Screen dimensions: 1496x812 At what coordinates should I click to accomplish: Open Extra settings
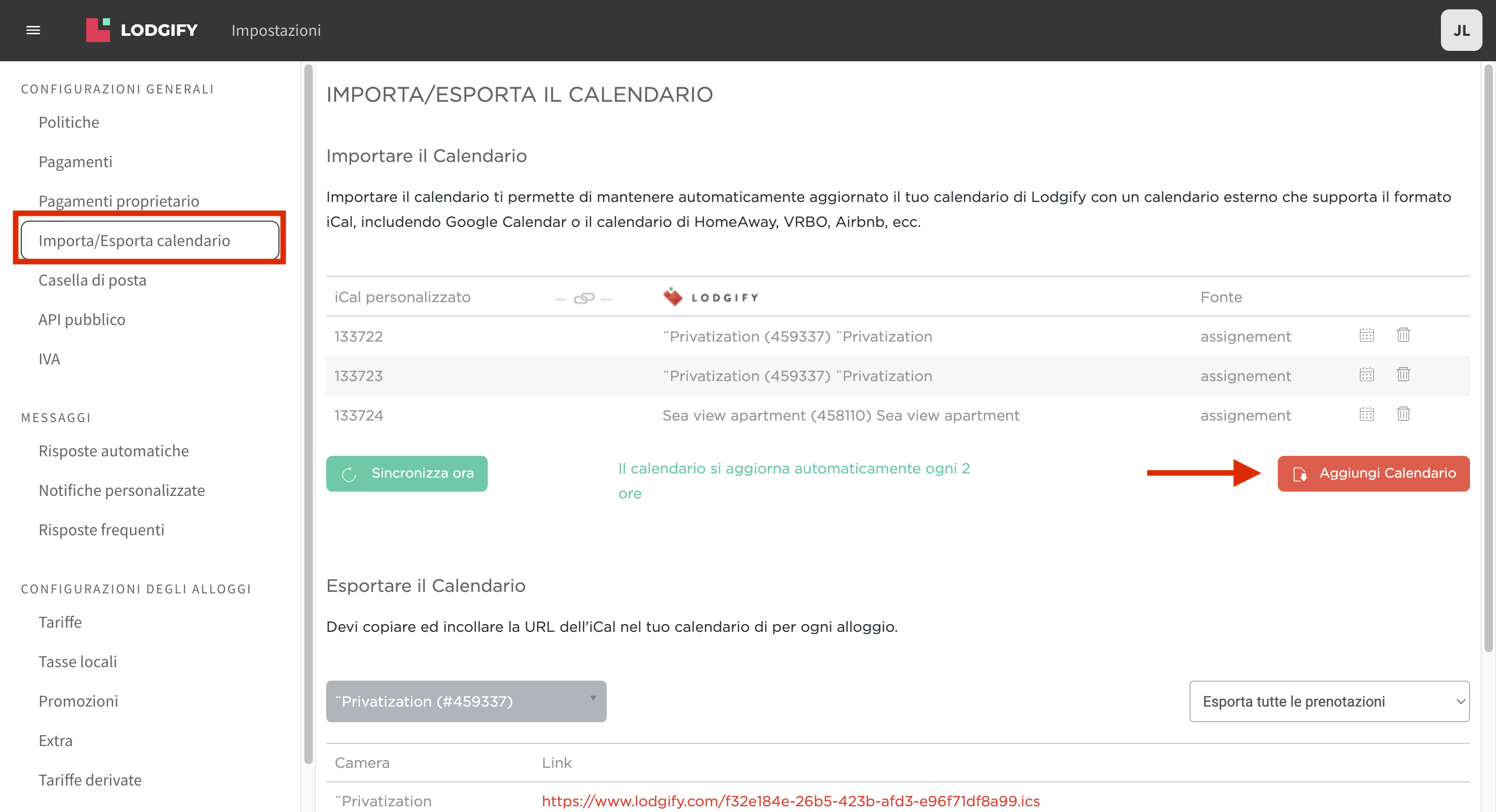[55, 740]
